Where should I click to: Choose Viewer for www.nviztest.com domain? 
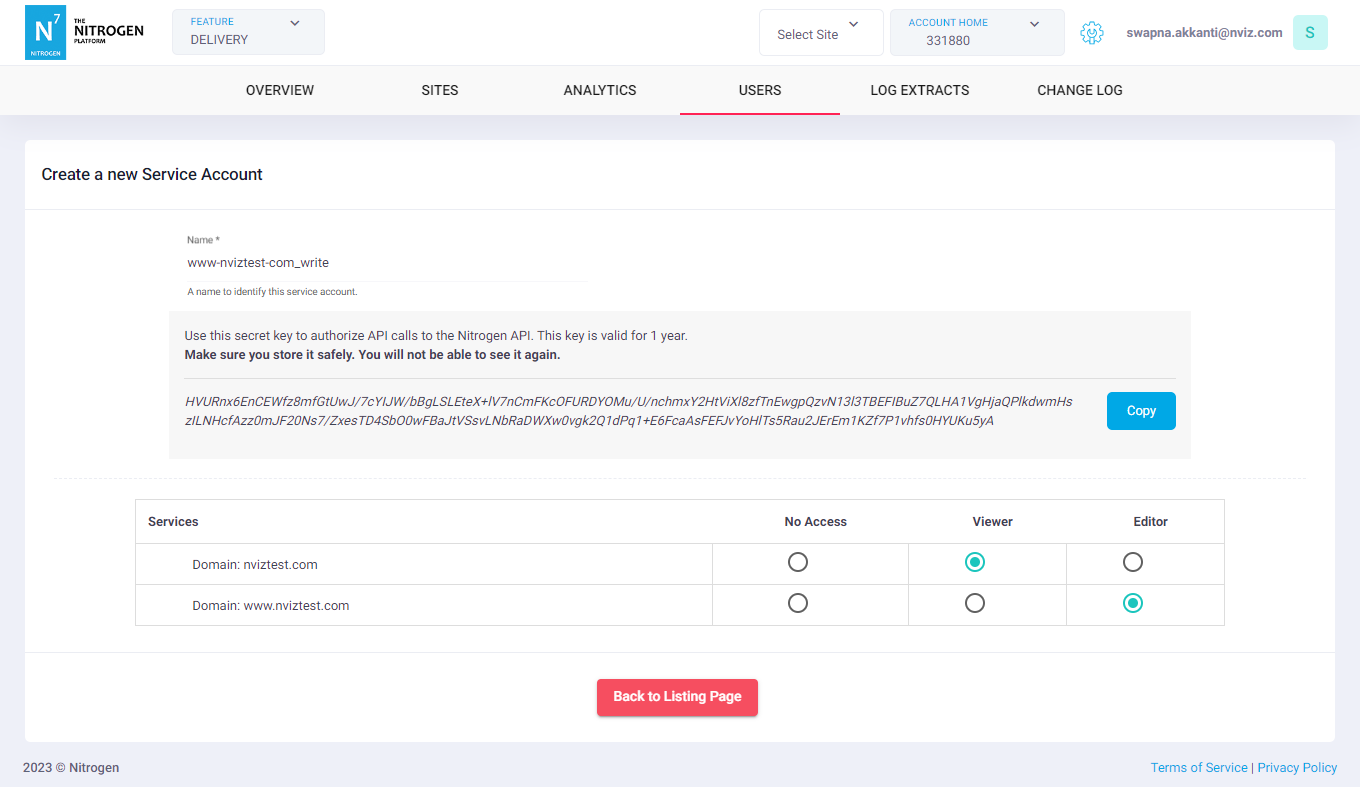(975, 603)
